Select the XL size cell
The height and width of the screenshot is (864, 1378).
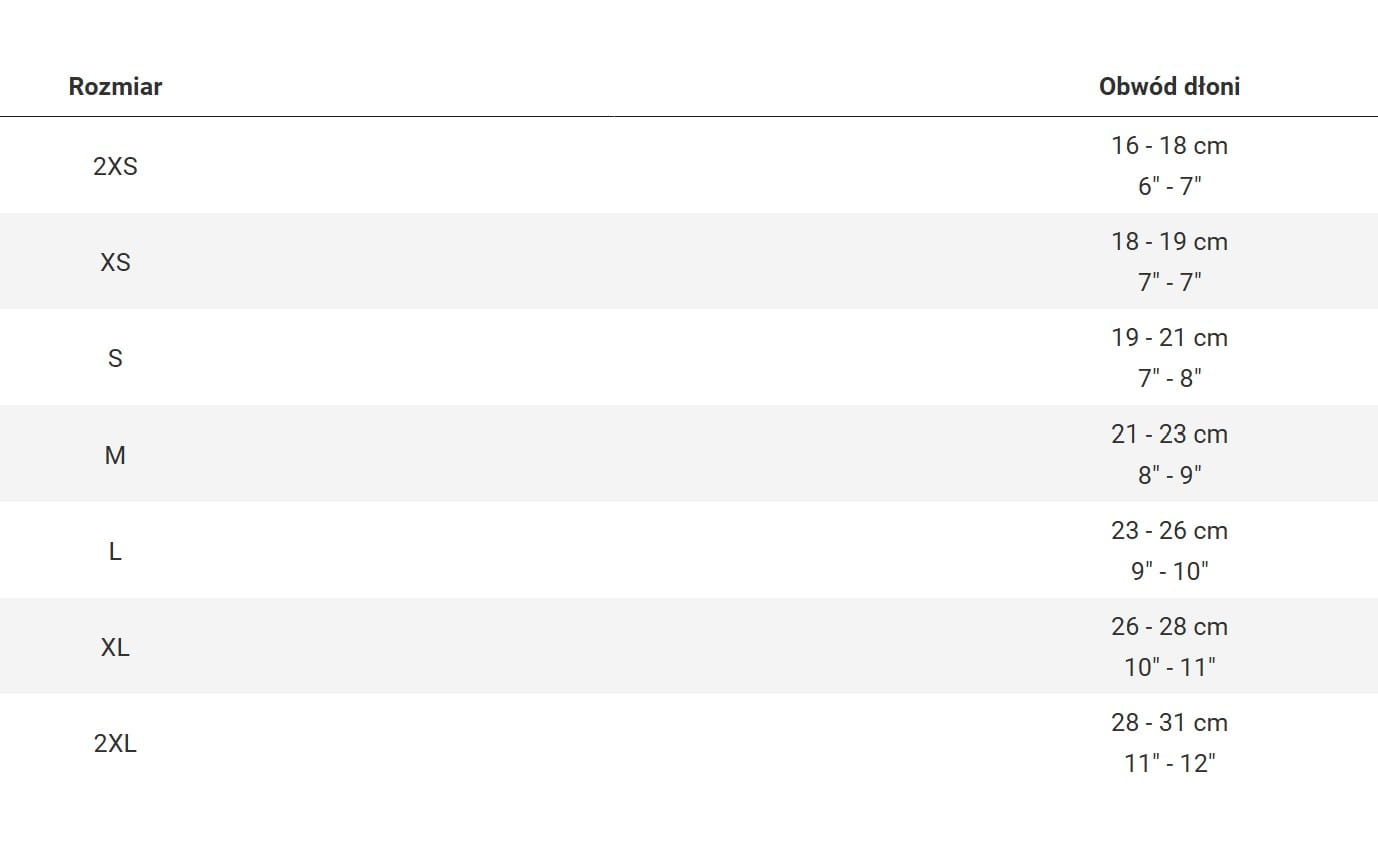tap(115, 647)
